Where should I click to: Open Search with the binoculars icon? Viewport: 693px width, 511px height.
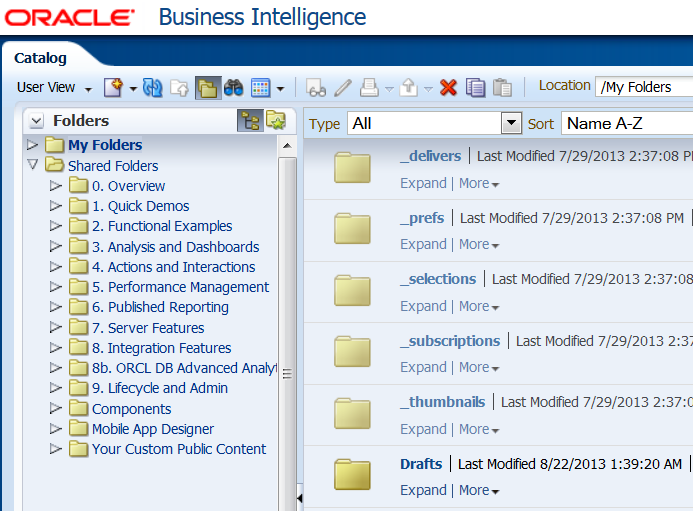[x=233, y=88]
